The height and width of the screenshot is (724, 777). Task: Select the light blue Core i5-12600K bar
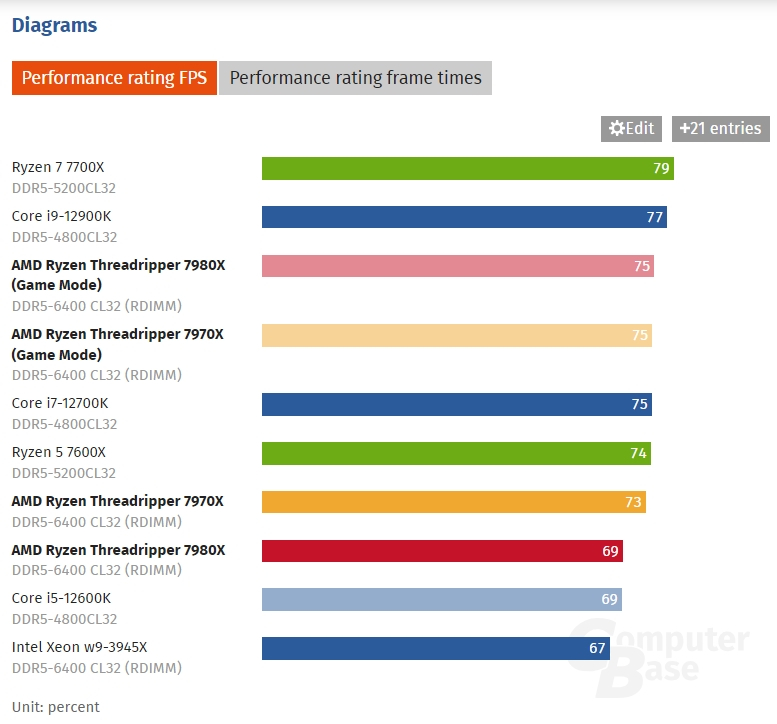click(x=441, y=599)
